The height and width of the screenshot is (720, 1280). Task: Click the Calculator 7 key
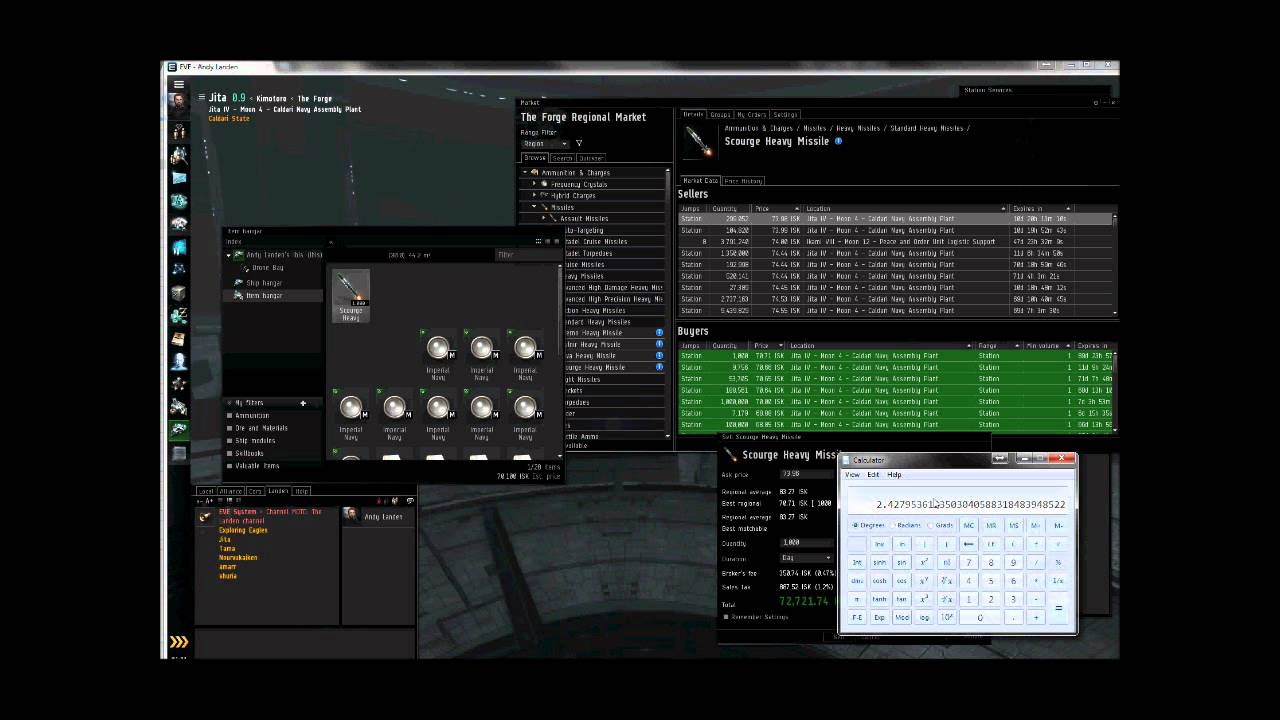click(x=968, y=563)
